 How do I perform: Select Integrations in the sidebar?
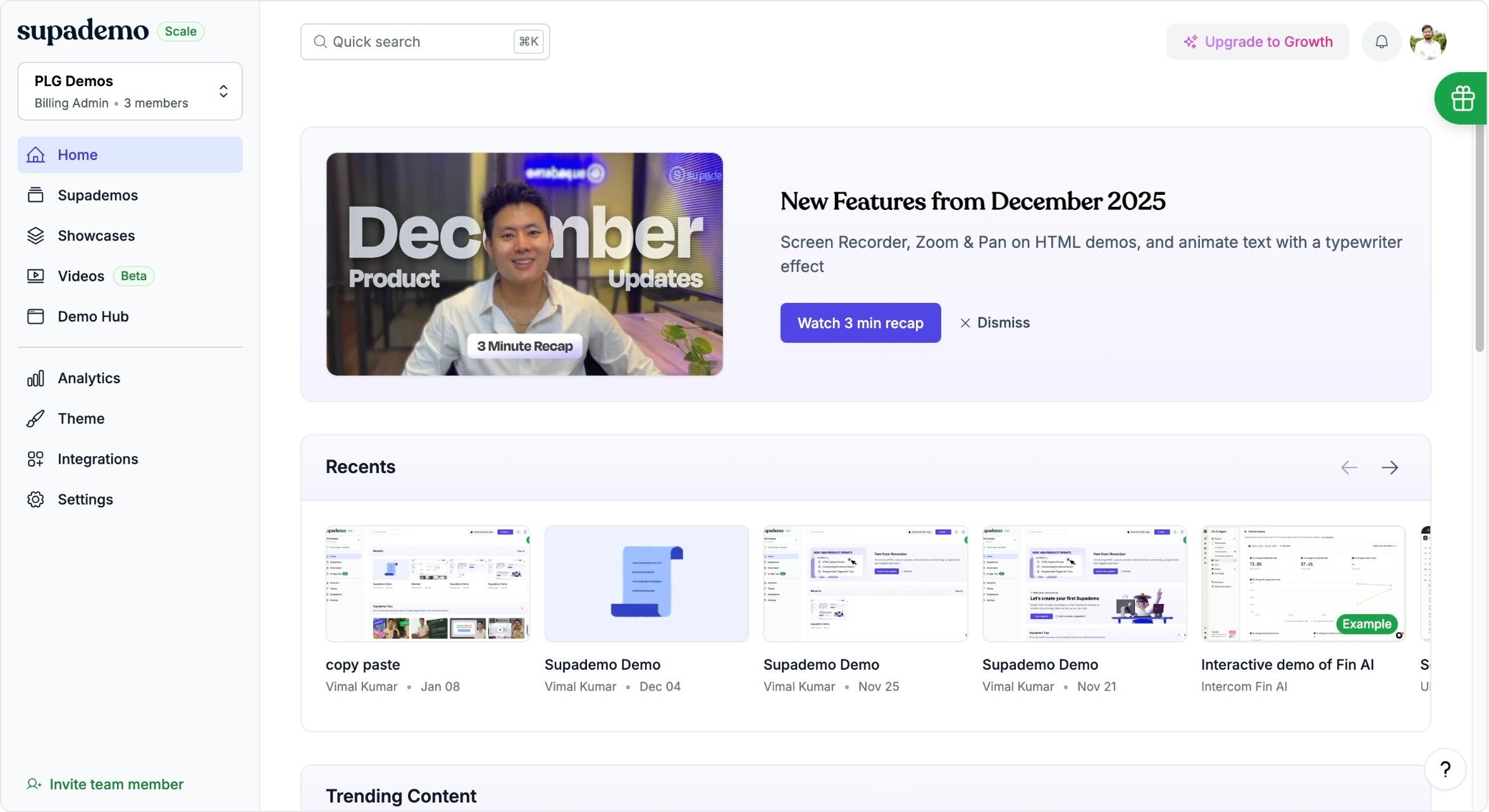[130, 459]
